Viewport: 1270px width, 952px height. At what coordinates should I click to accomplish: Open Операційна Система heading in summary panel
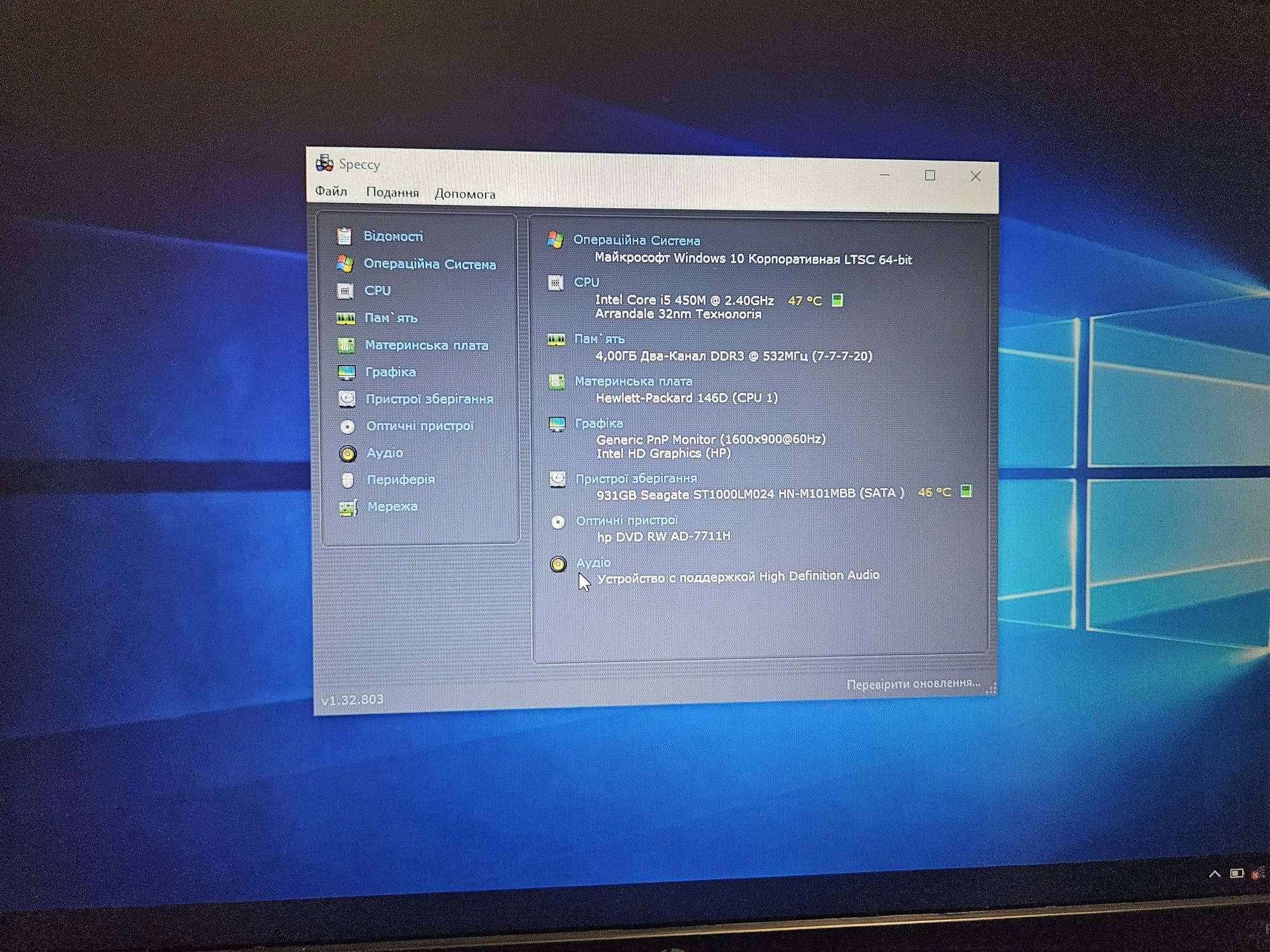[637, 241]
